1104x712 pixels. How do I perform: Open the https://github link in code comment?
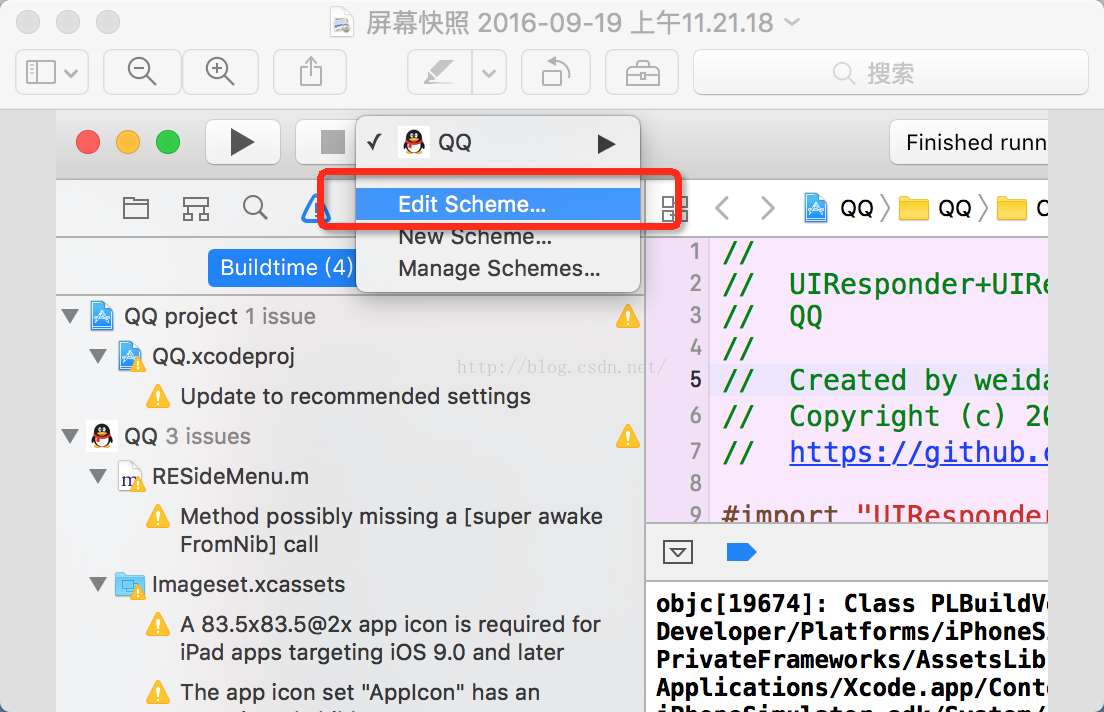coord(918,452)
